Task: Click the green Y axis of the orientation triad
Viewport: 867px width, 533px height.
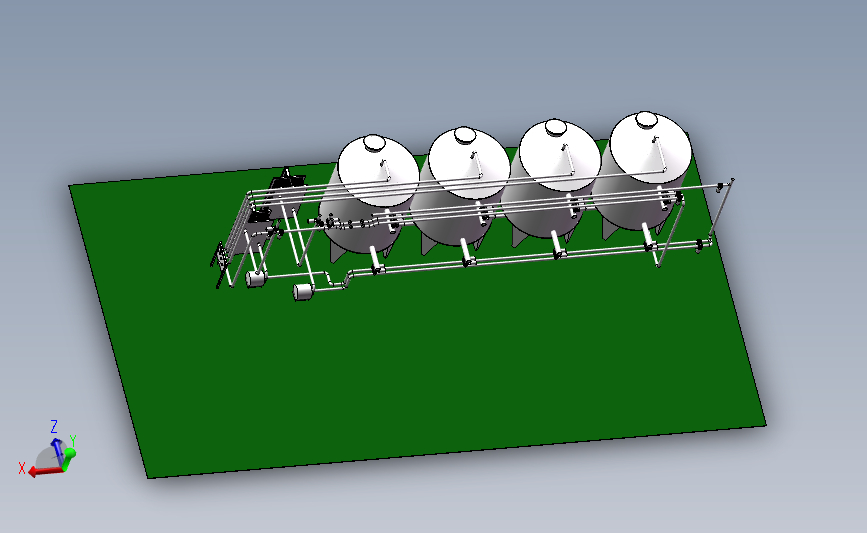Action: (69, 458)
